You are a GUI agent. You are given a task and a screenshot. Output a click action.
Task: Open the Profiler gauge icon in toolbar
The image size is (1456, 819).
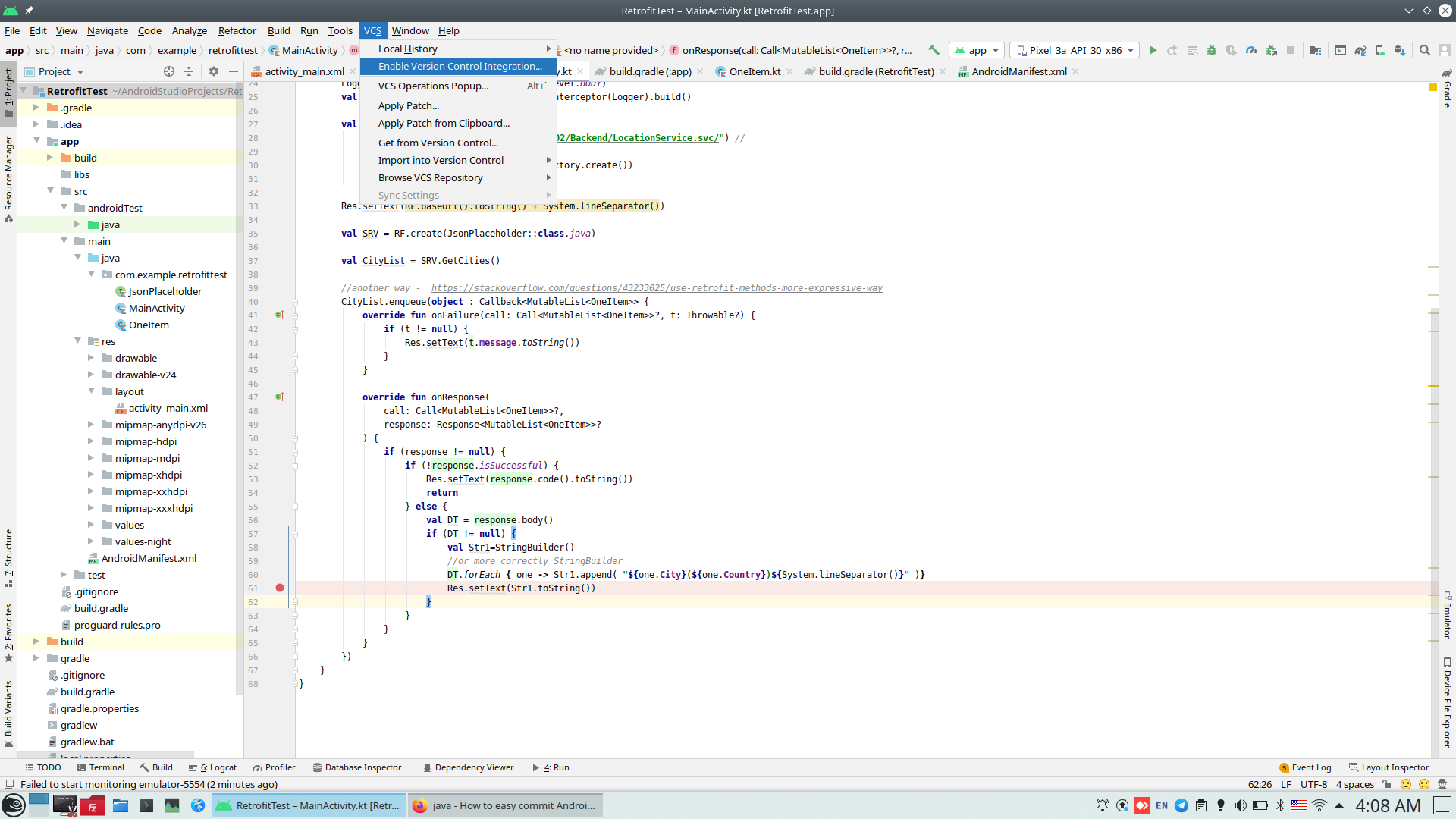[x=1251, y=50]
